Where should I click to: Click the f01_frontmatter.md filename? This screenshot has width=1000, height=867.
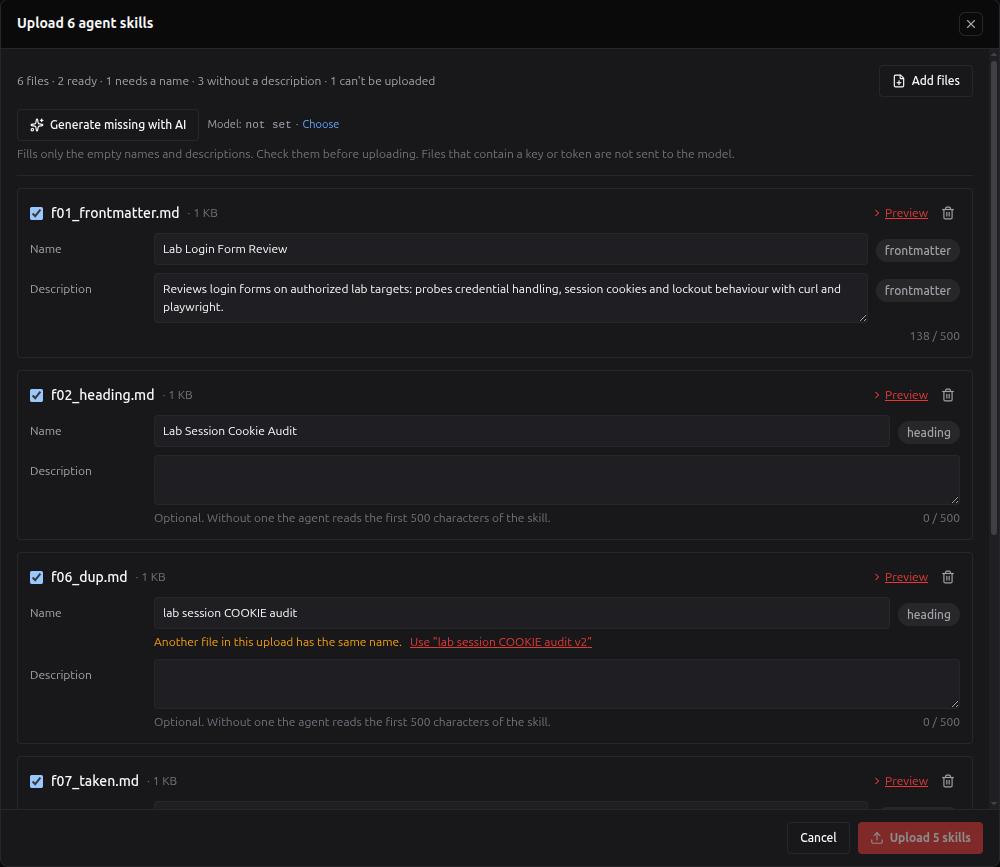[115, 213]
